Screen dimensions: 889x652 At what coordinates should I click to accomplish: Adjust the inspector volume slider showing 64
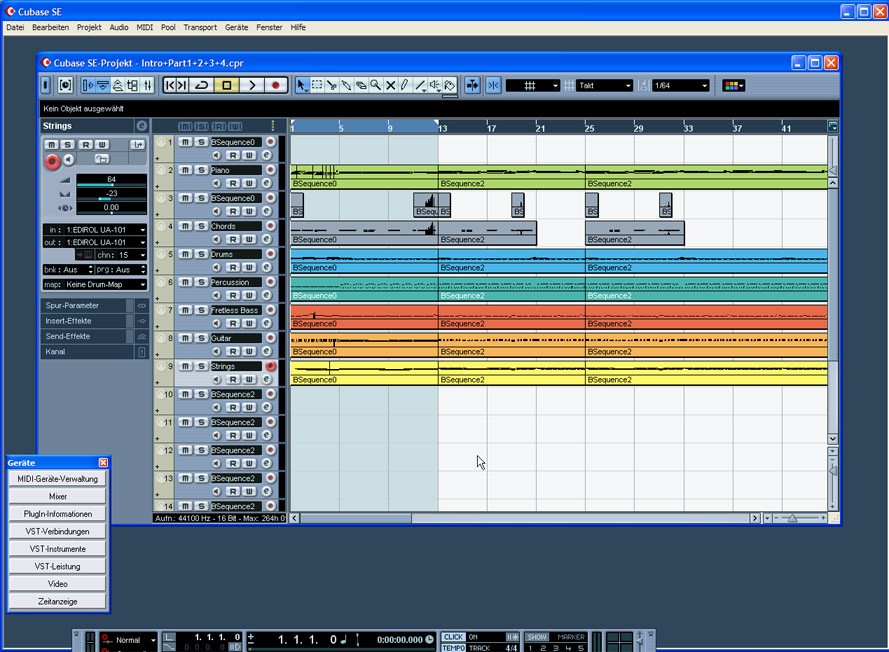111,181
